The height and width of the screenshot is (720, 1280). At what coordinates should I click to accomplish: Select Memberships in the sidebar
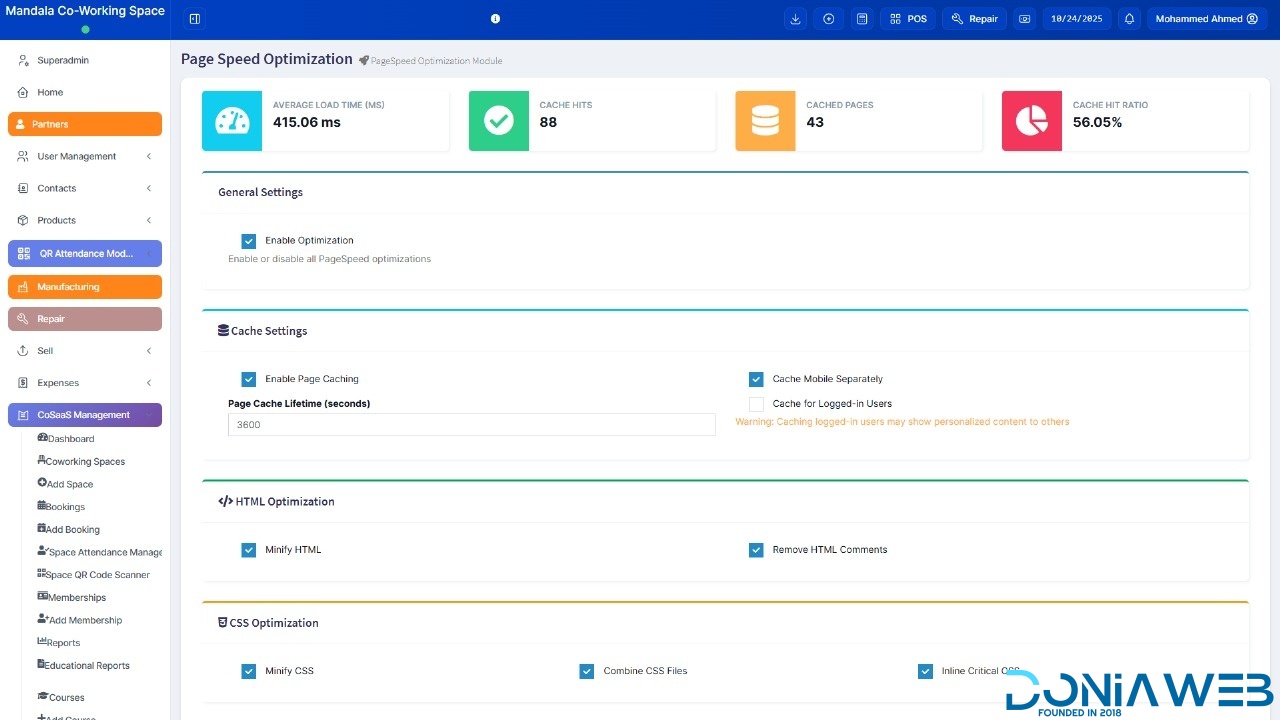(x=76, y=598)
